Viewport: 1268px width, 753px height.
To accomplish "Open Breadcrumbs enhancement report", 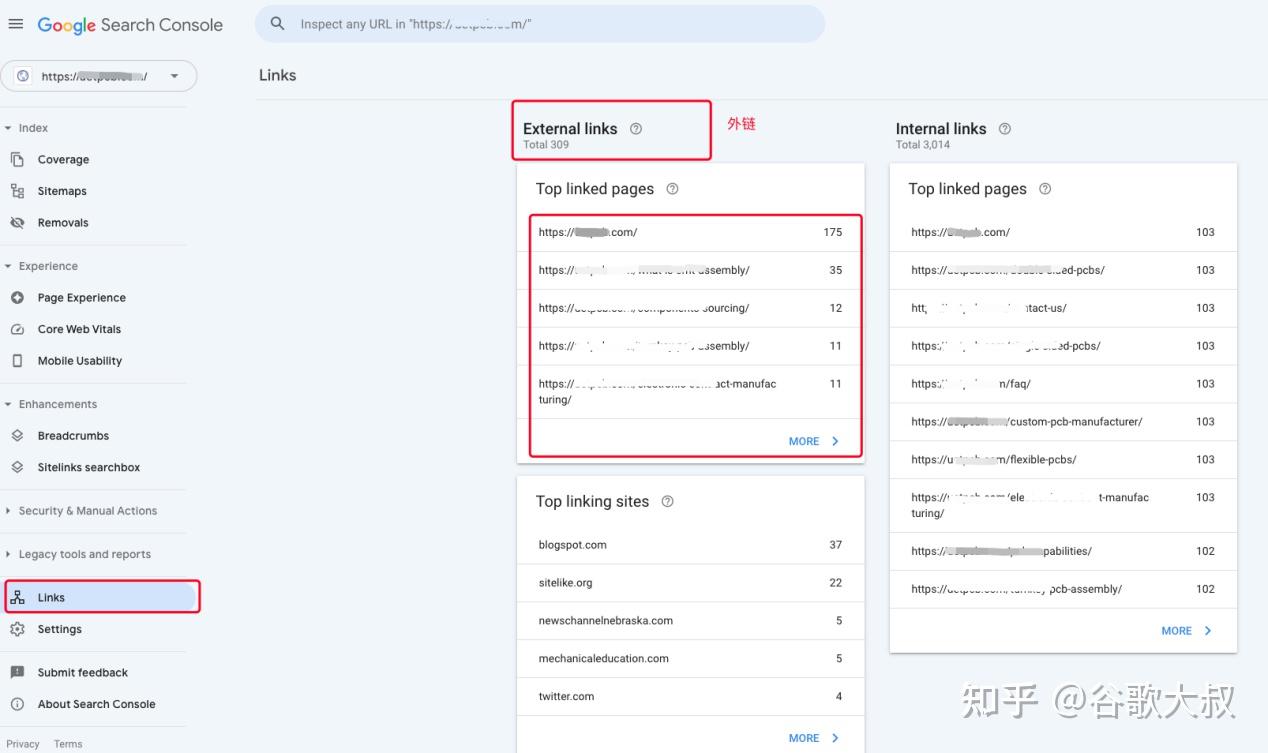I will coord(73,436).
